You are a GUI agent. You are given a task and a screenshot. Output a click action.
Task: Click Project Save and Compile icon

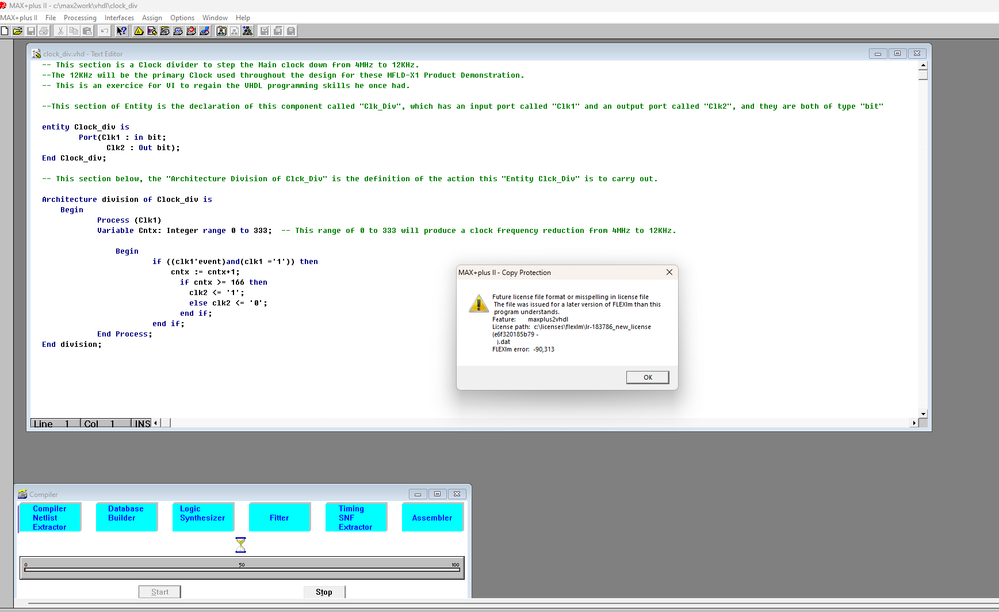tap(278, 31)
